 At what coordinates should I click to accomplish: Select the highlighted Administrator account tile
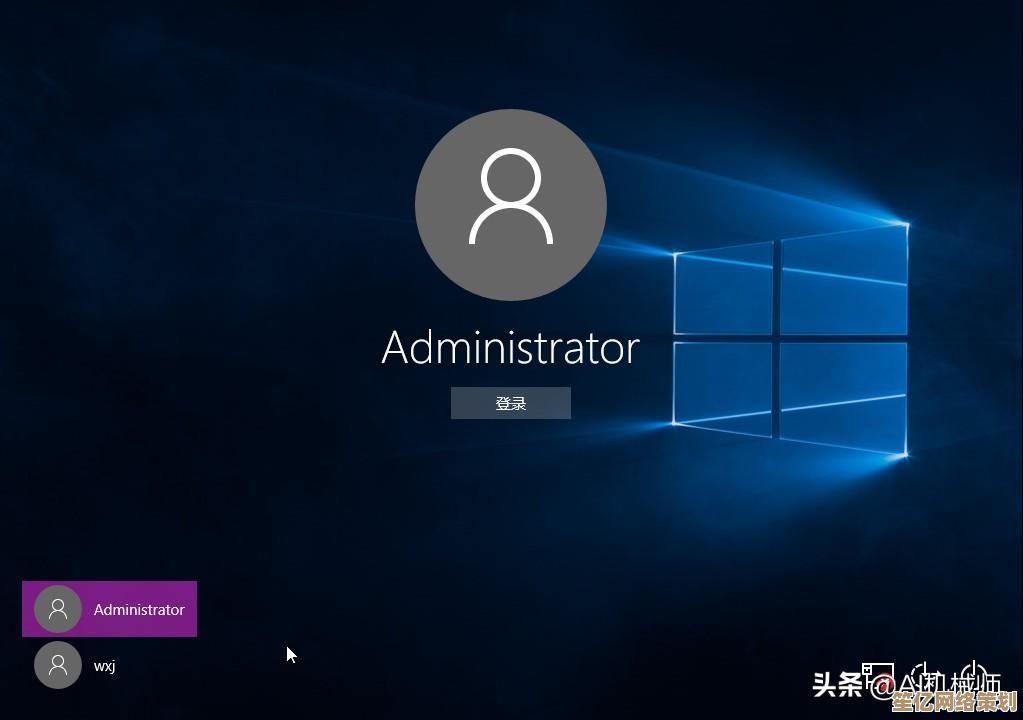click(109, 609)
